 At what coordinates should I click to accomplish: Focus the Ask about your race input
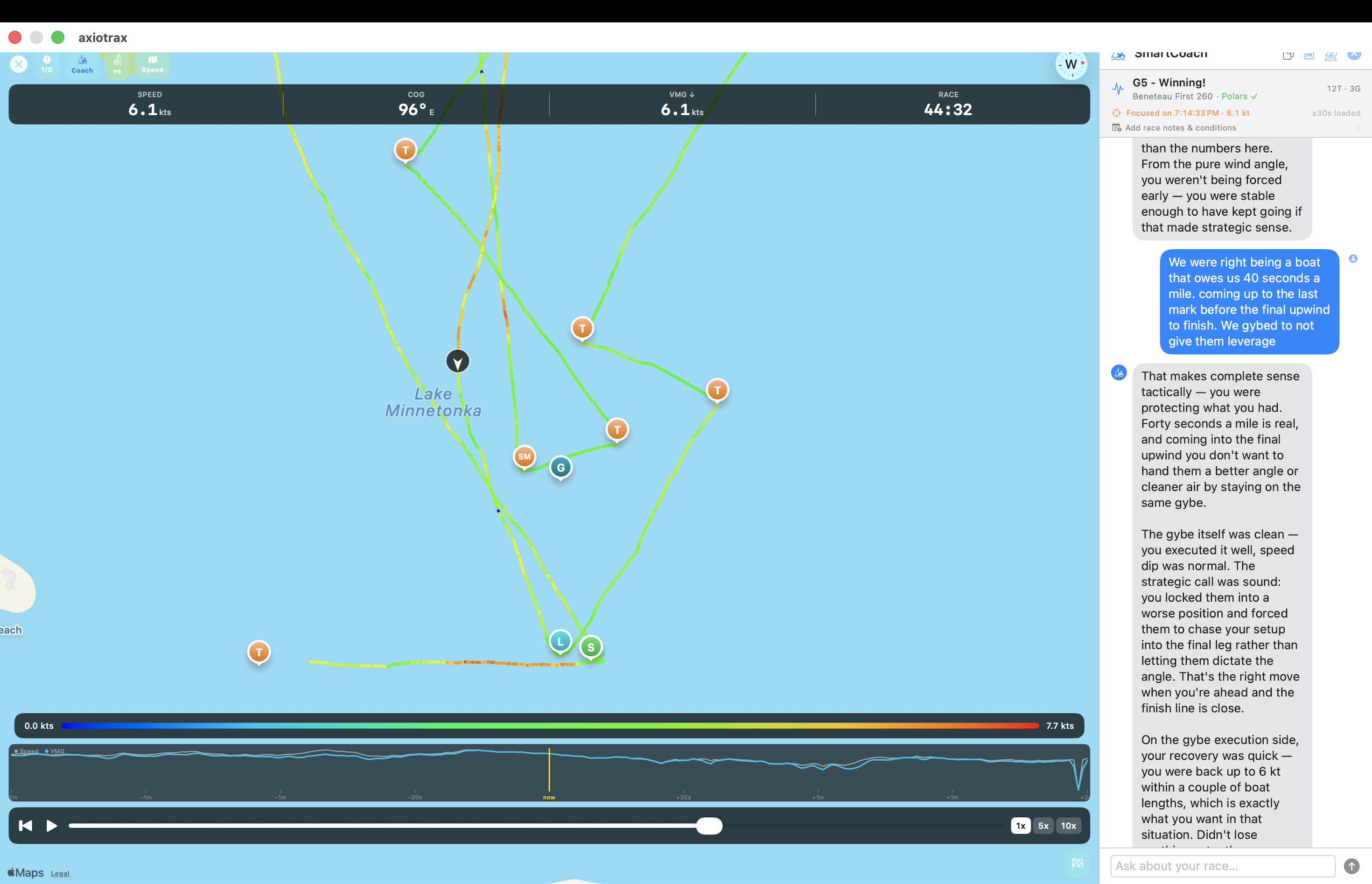pyautogui.click(x=1222, y=866)
